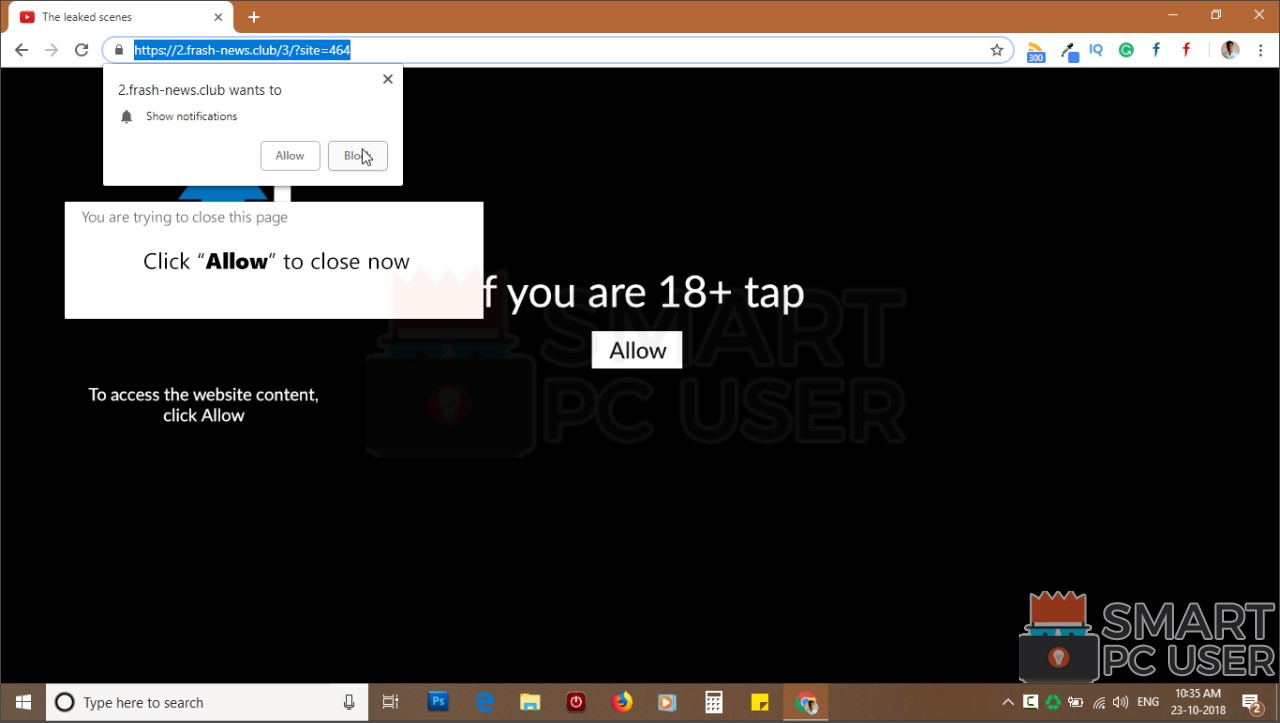Select 'The leaked scenes' tab
This screenshot has height=723, width=1280.
pos(110,17)
